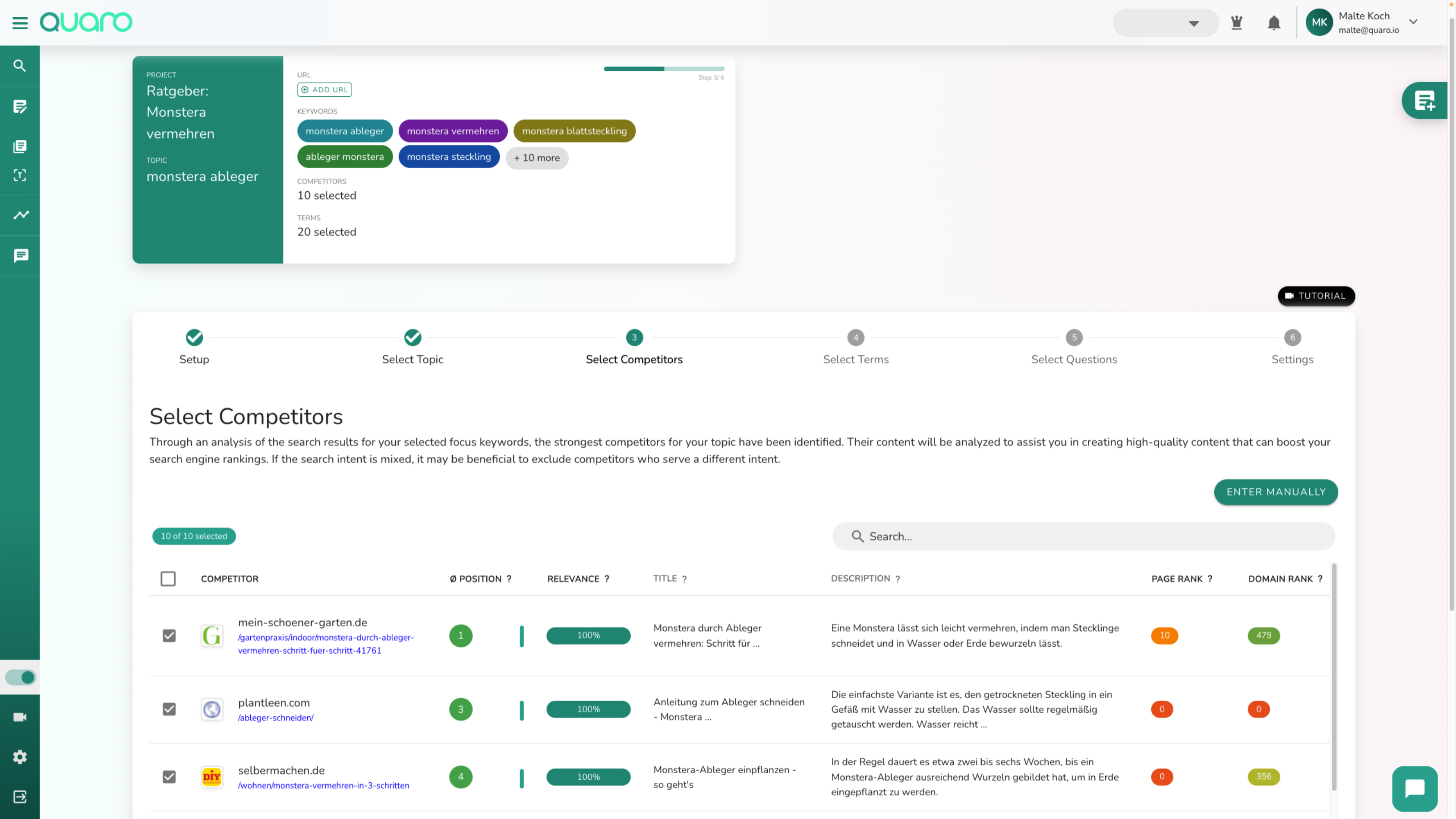
Task: Toggle the select-all competitors checkbox
Action: (x=168, y=579)
